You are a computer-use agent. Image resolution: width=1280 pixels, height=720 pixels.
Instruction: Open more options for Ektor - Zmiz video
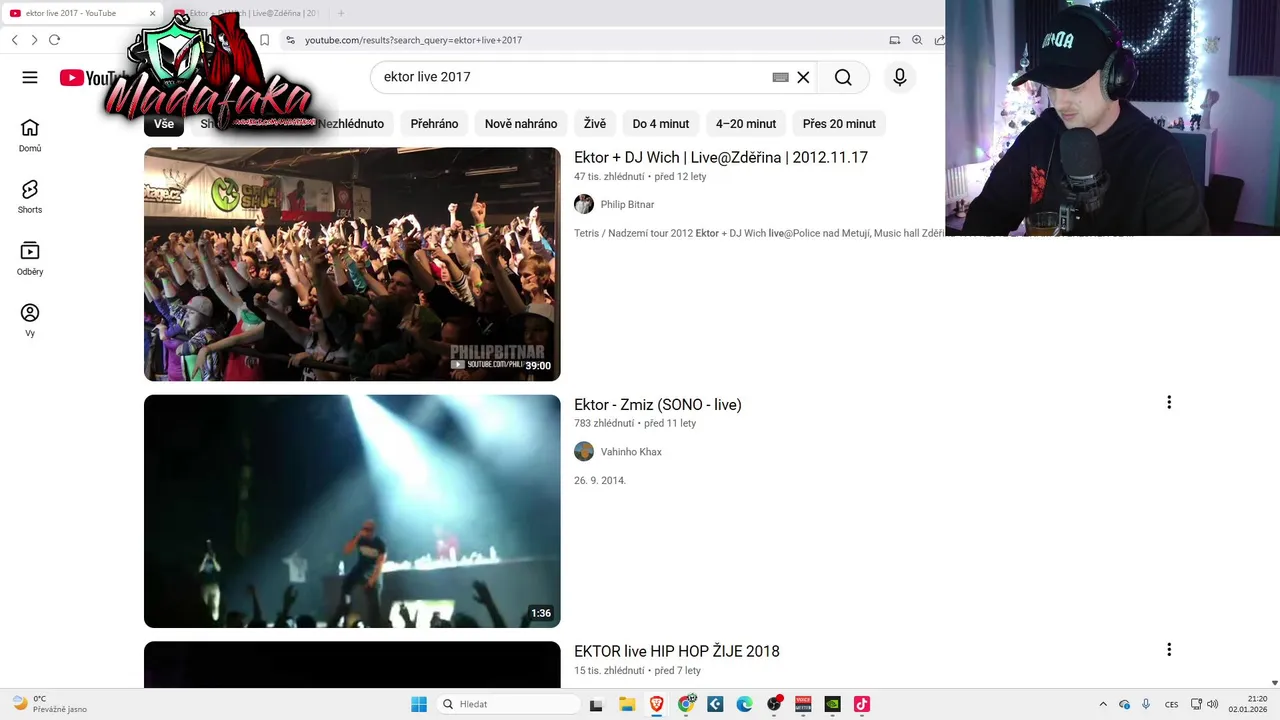click(1169, 402)
